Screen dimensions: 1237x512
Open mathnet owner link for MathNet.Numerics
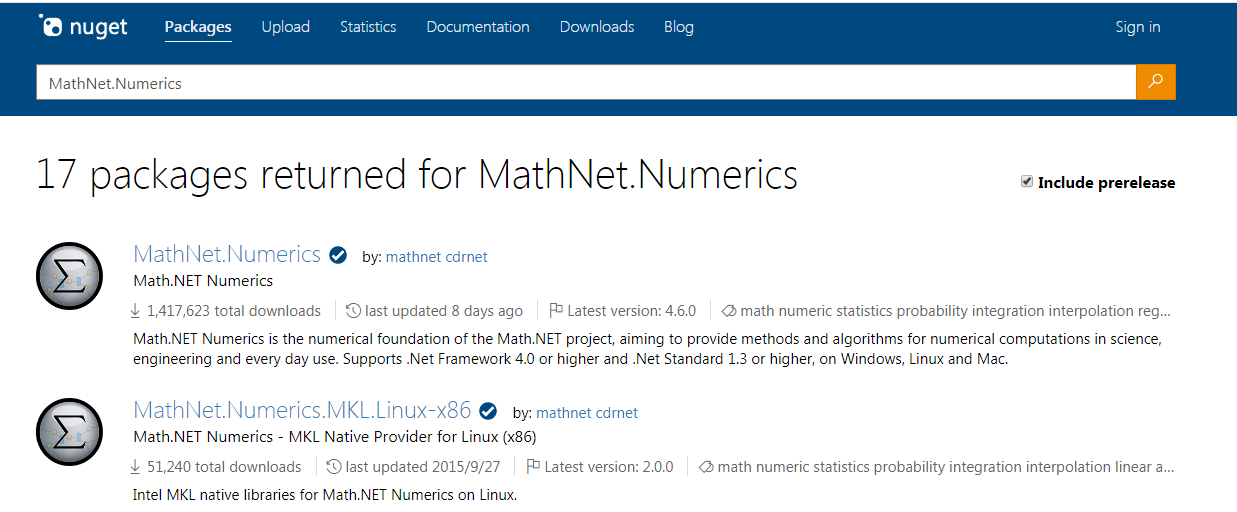[x=413, y=257]
